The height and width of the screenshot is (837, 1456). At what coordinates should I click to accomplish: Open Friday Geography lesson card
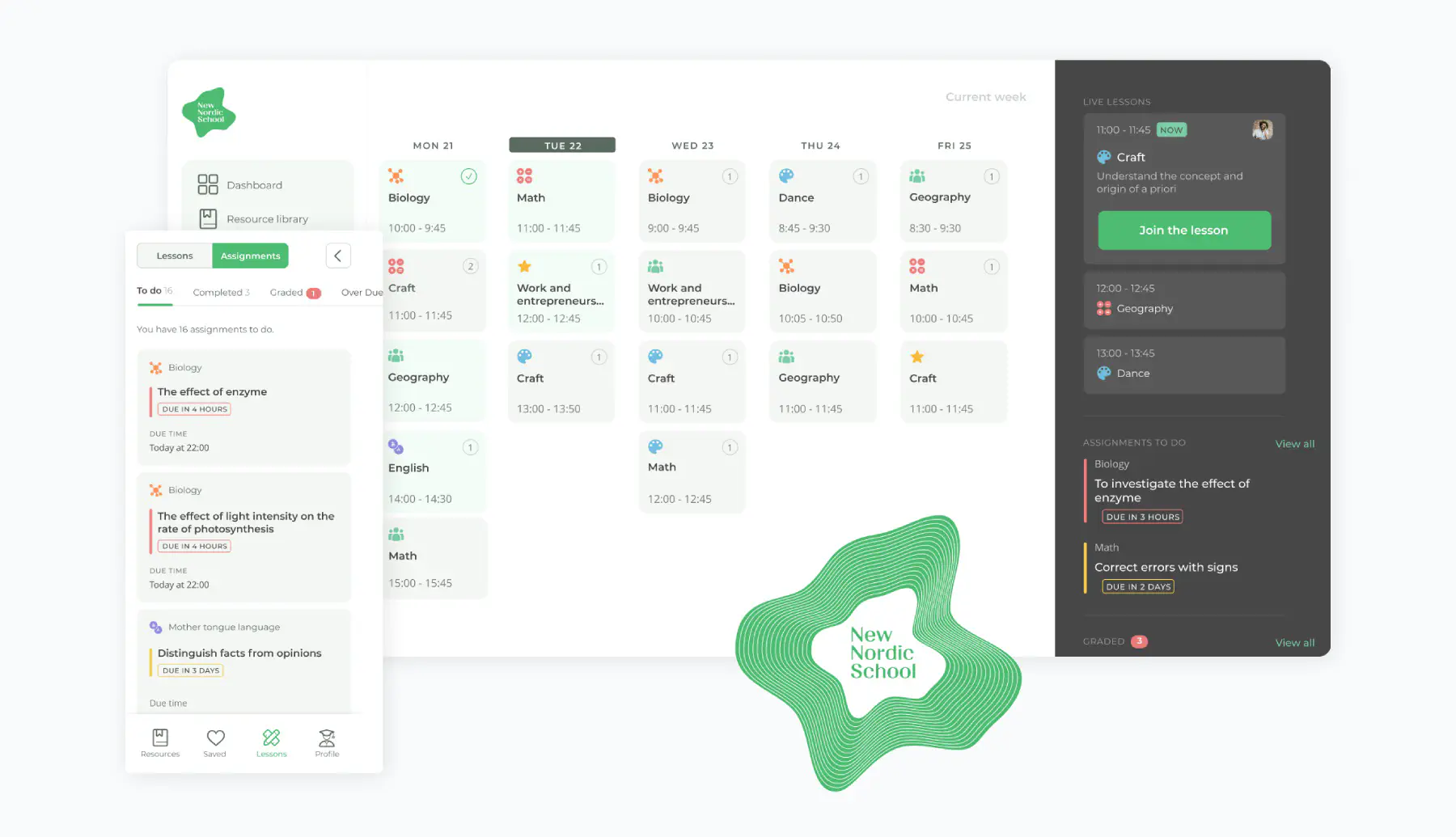coord(953,201)
